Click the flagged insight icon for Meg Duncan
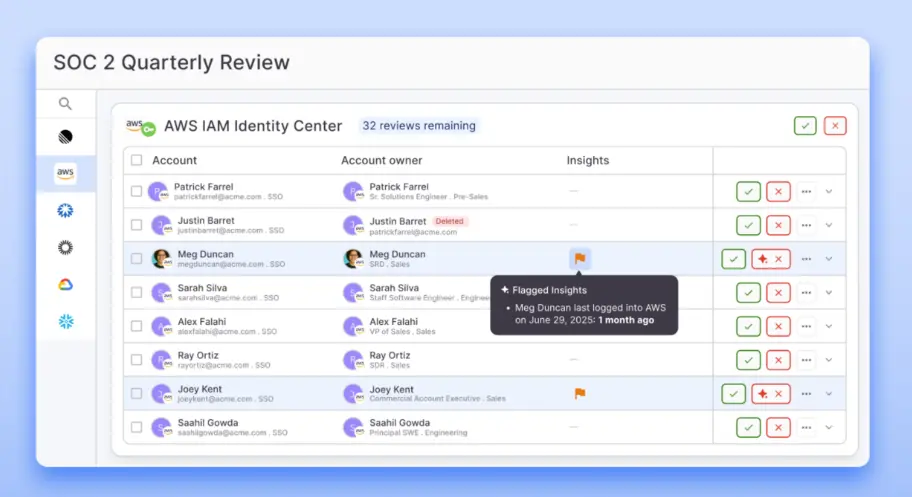The image size is (912, 497). tap(580, 259)
